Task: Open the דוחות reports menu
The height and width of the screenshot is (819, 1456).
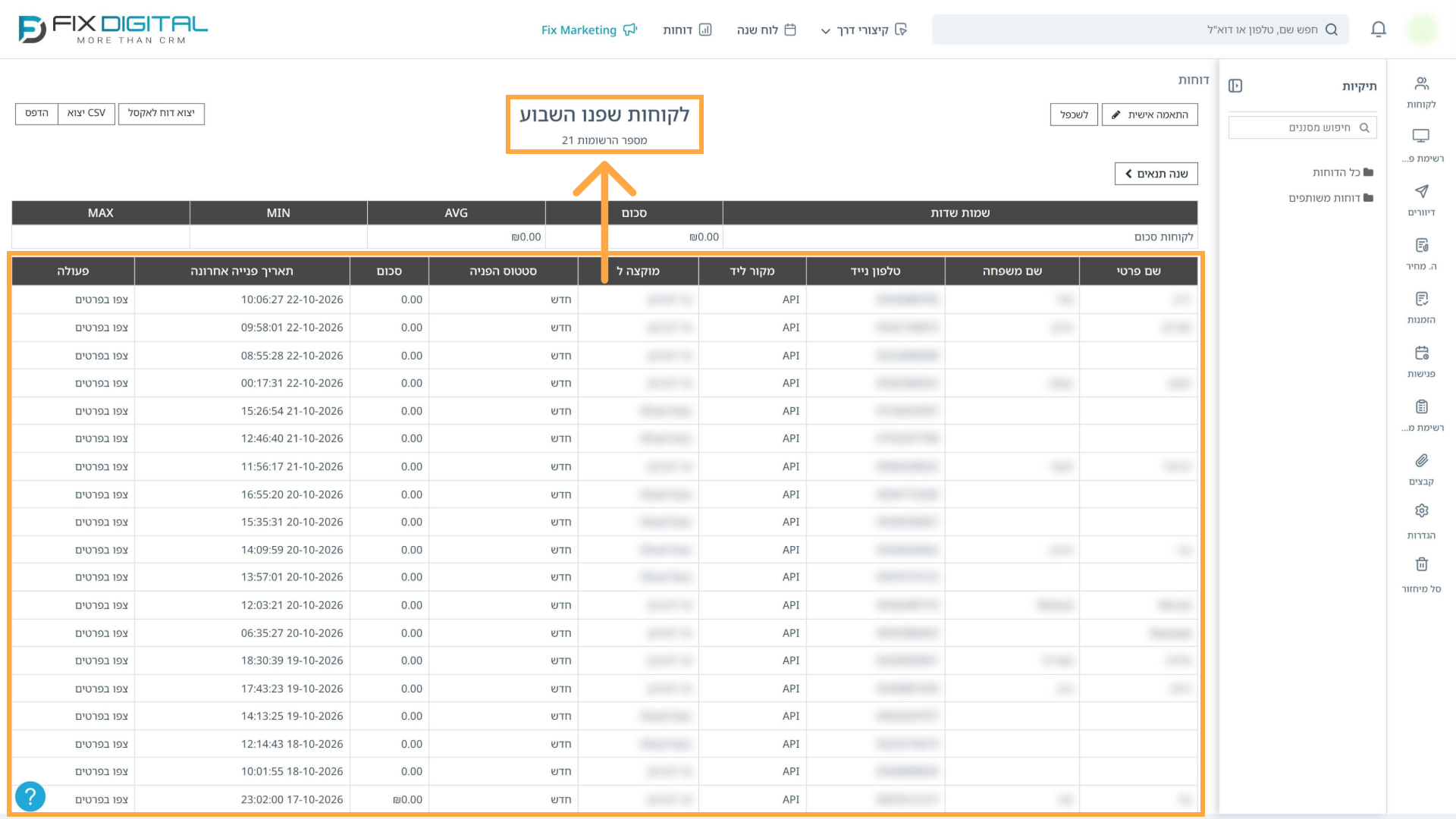Action: click(x=687, y=30)
